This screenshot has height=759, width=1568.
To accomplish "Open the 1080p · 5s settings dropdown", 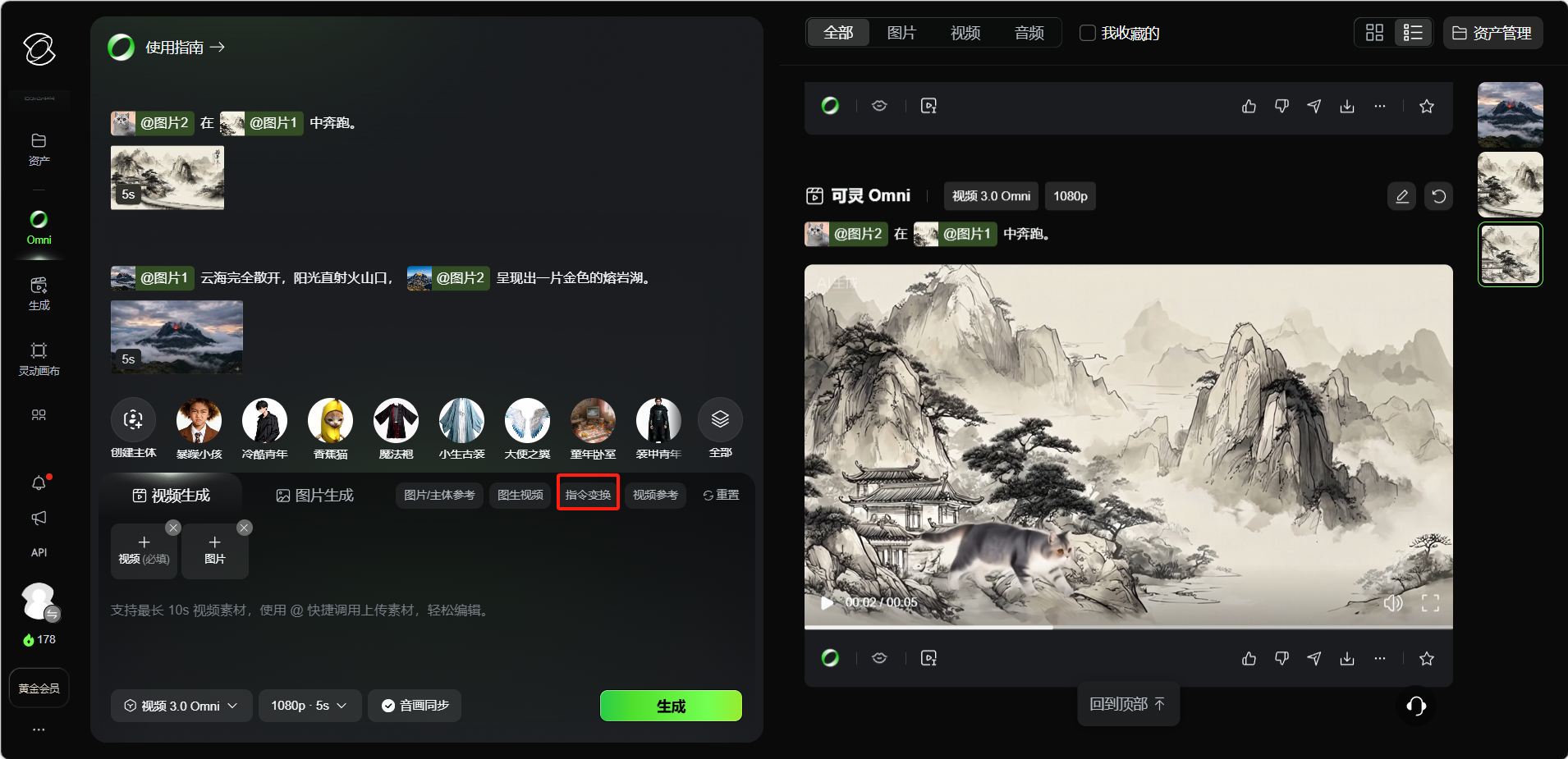I will [309, 706].
